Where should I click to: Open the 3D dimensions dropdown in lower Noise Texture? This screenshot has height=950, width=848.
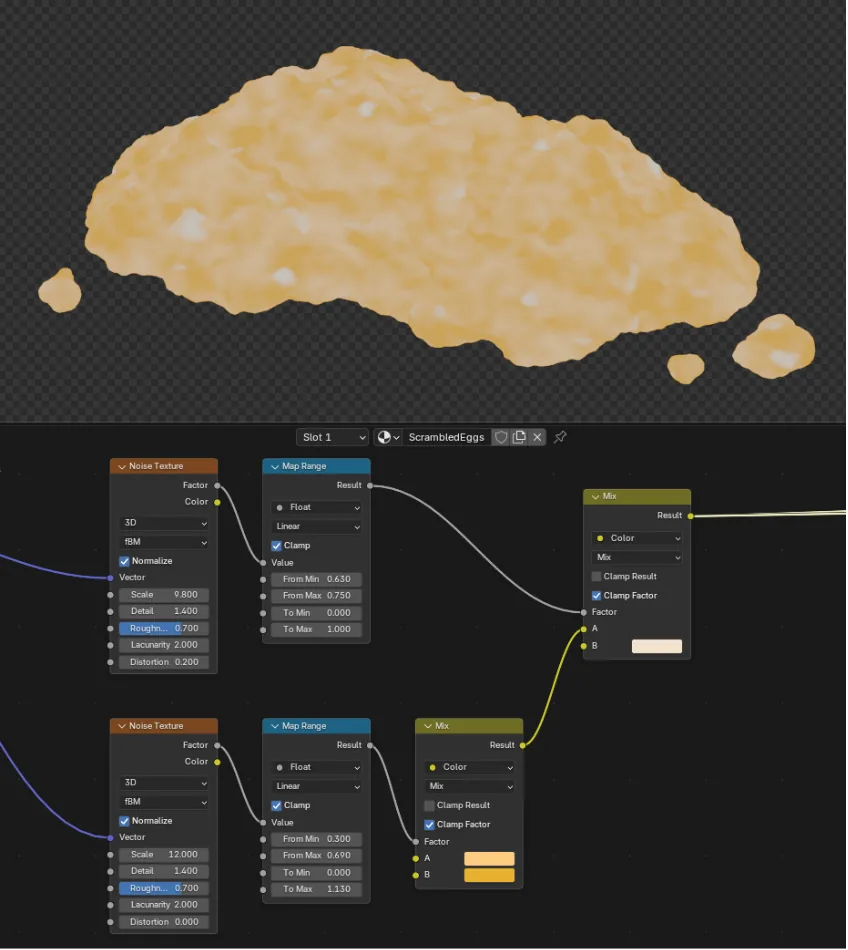pyautogui.click(x=164, y=783)
